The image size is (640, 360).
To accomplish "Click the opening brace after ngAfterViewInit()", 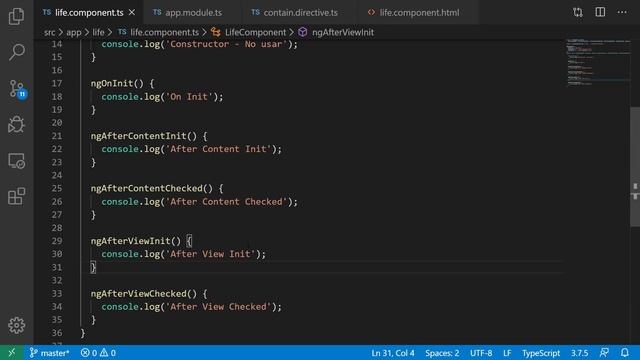I will point(189,241).
